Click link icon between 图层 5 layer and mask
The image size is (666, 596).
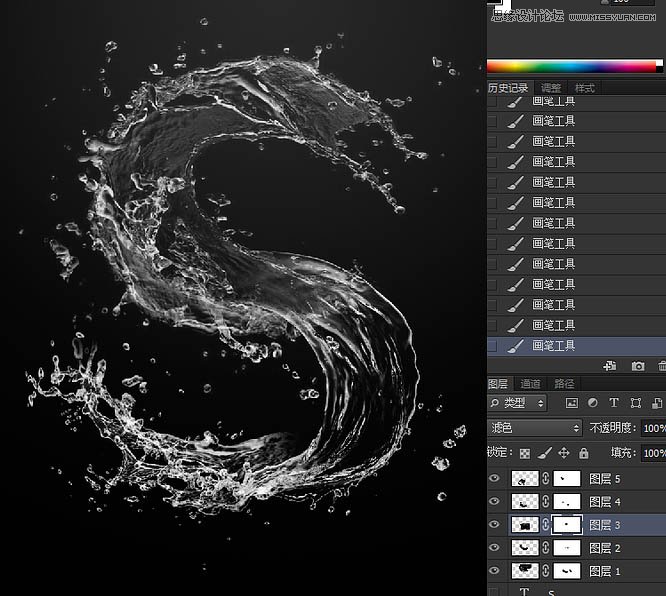[x=546, y=479]
